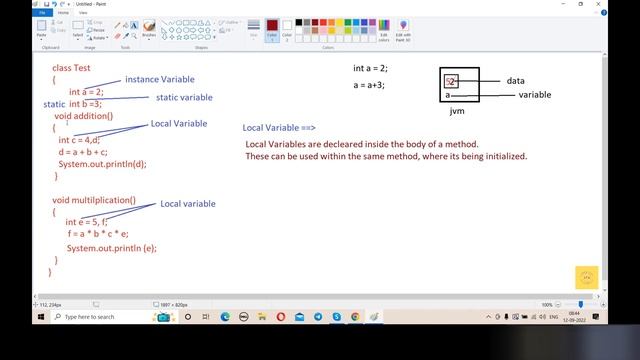This screenshot has width=640, height=360.
Task: Open the File menu
Action: pos(42,13)
